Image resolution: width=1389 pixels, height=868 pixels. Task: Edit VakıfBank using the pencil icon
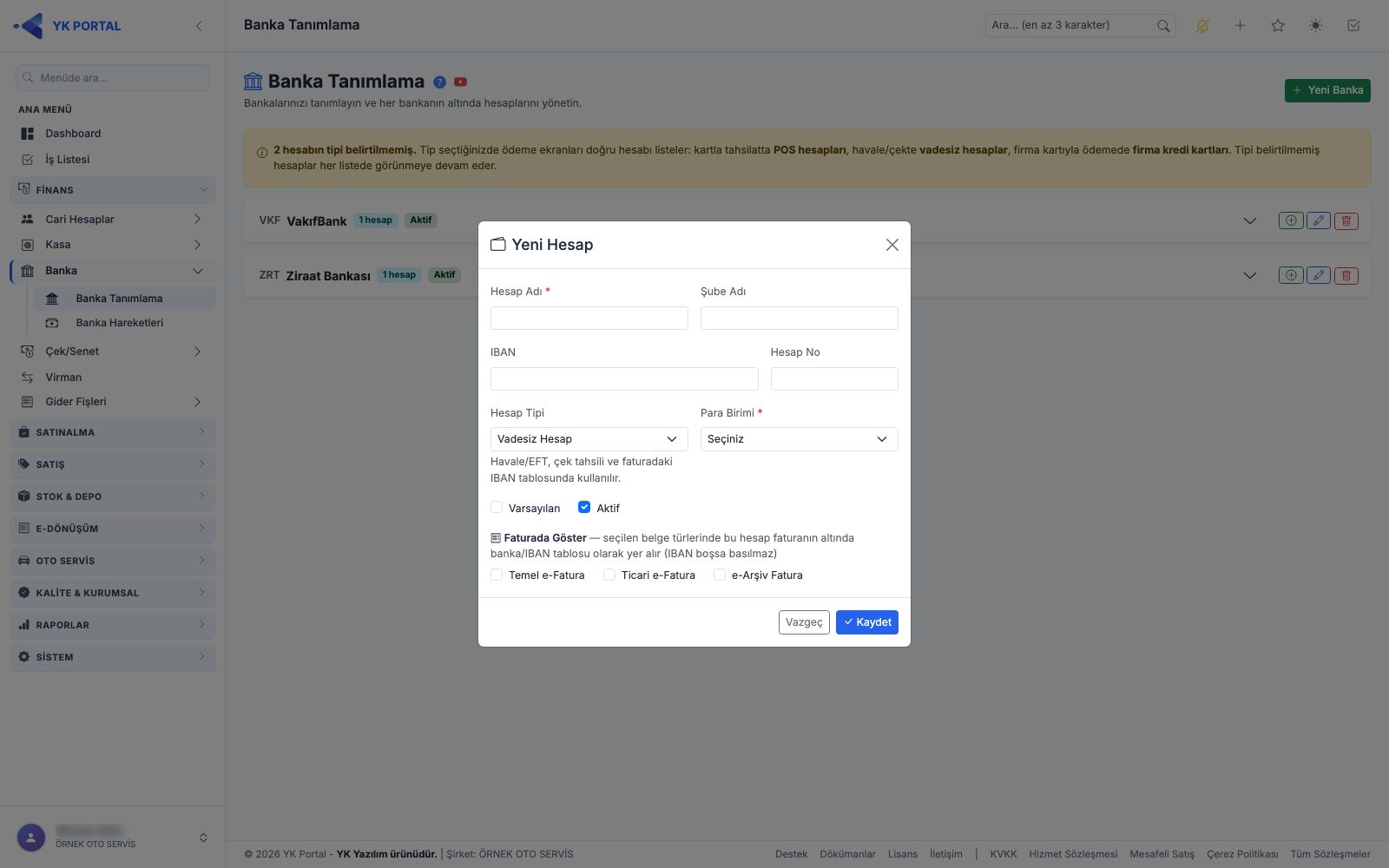click(1319, 220)
